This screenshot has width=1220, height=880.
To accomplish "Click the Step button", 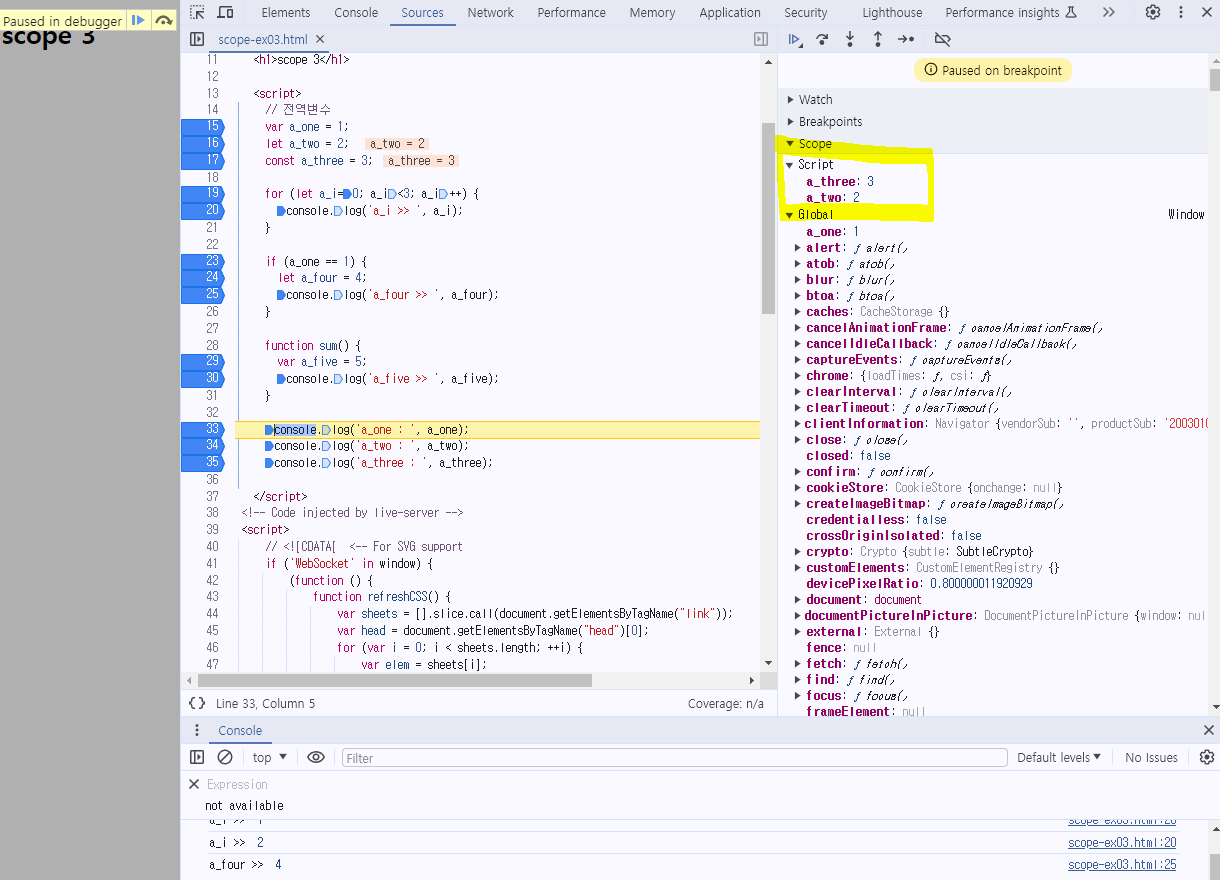I will point(906,39).
